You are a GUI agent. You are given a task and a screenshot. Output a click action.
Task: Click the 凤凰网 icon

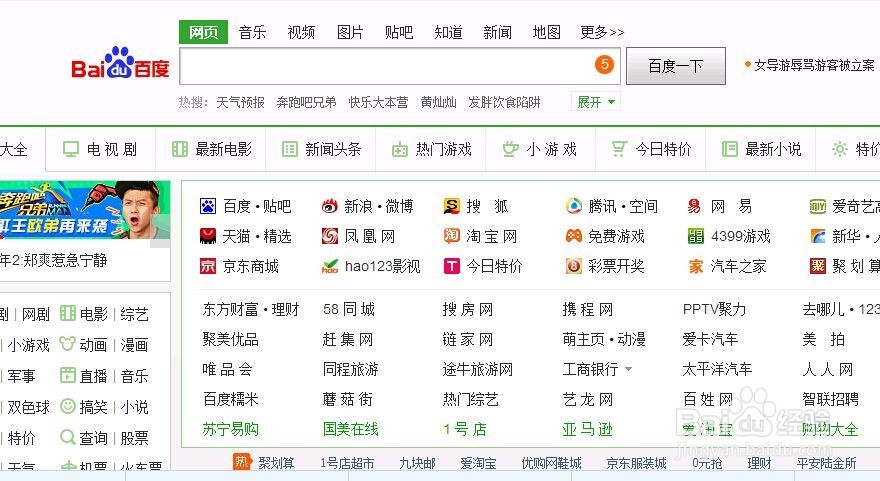[x=329, y=236]
